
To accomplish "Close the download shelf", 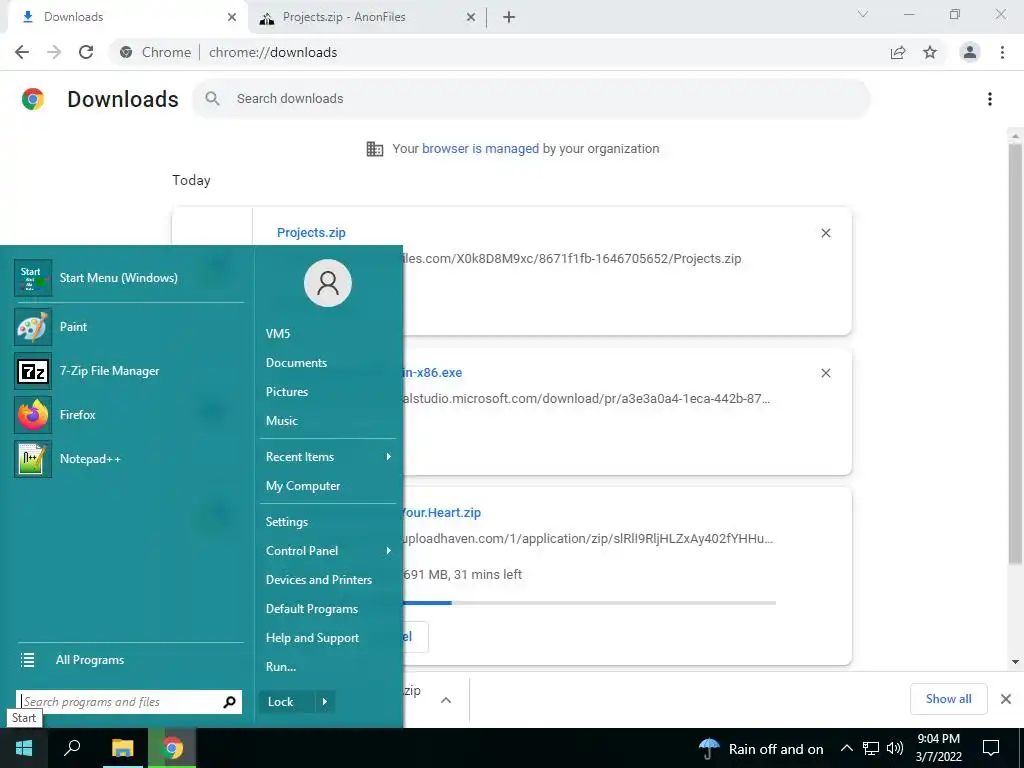I will 1006,699.
